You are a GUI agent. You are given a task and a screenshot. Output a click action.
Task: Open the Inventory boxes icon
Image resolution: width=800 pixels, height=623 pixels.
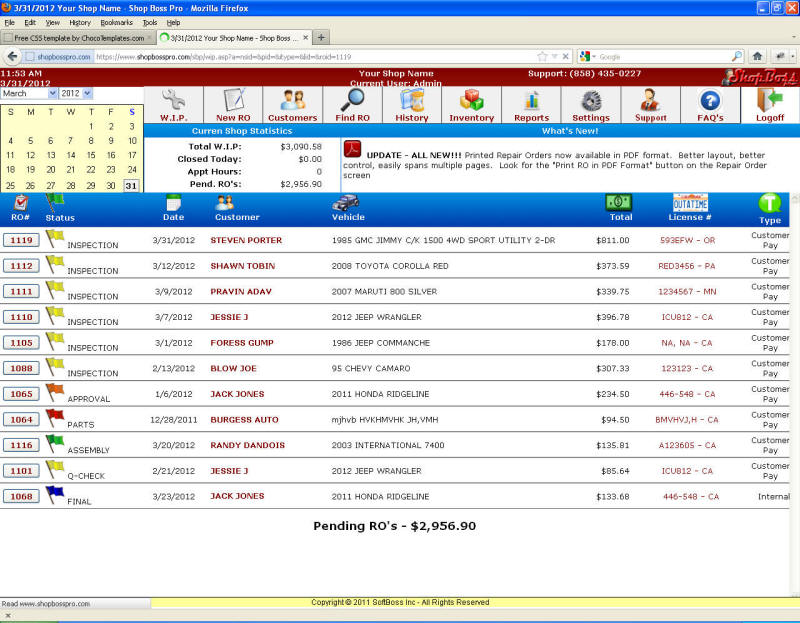pos(471,100)
